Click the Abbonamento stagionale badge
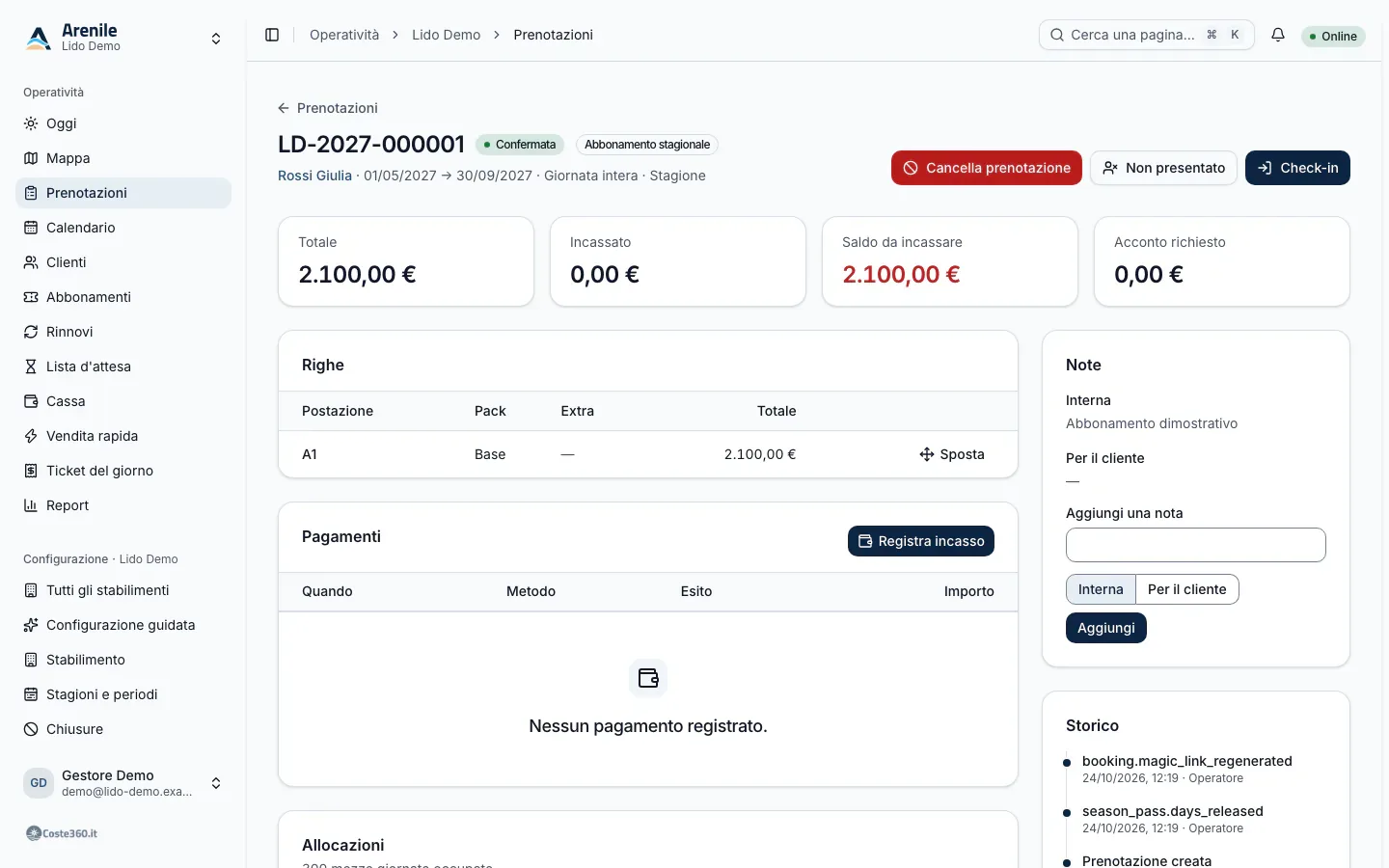Viewport: 1389px width, 868px height. (x=647, y=145)
